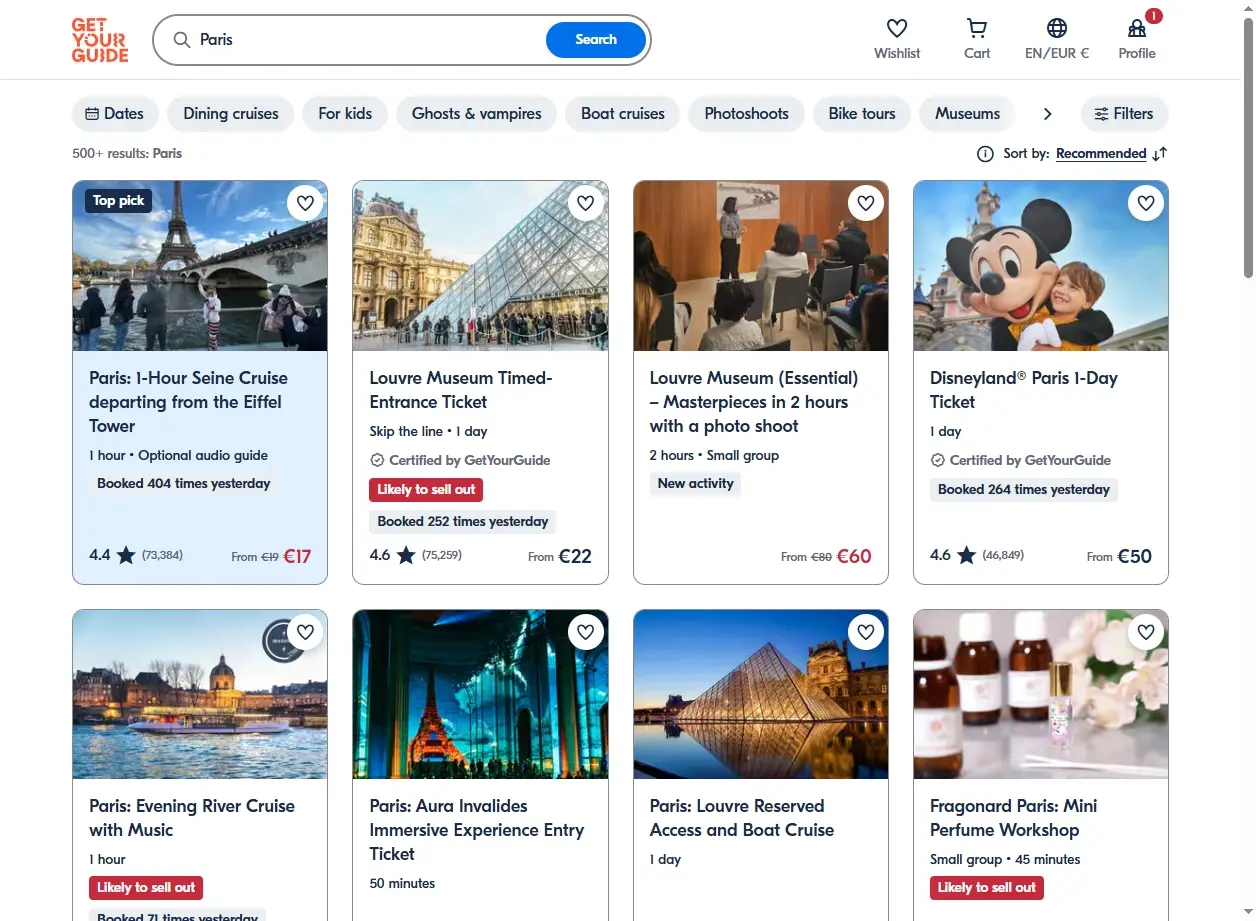Select the Dining cruises category chip

pyautogui.click(x=231, y=114)
